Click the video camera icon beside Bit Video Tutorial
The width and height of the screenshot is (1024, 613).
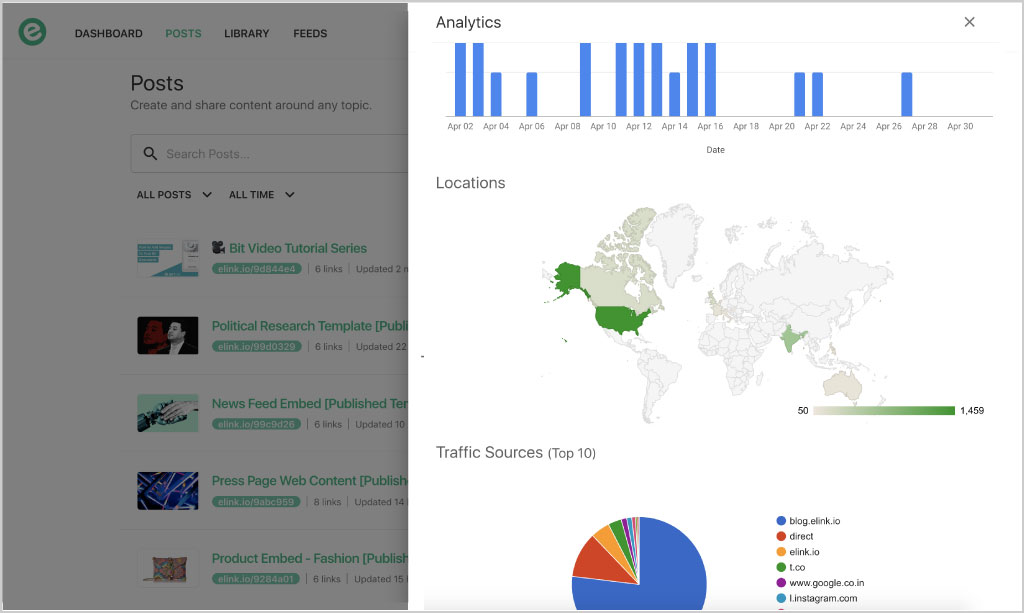(218, 247)
